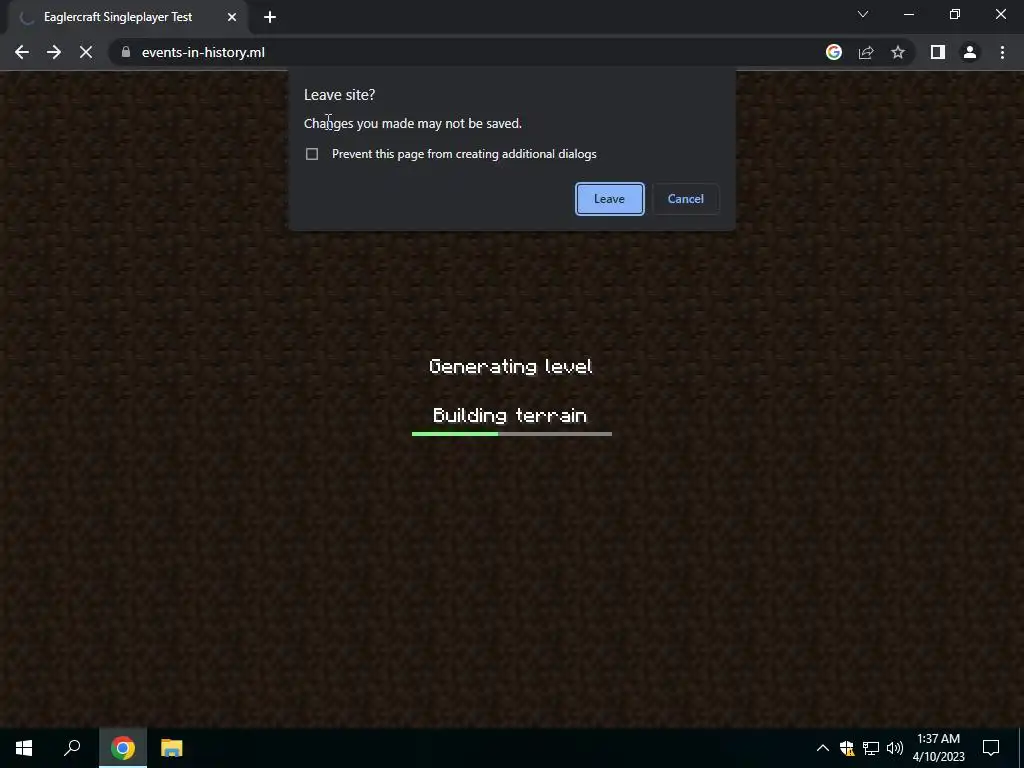Click the Chrome taskbar icon
Viewport: 1024px width, 768px height.
[x=123, y=748]
